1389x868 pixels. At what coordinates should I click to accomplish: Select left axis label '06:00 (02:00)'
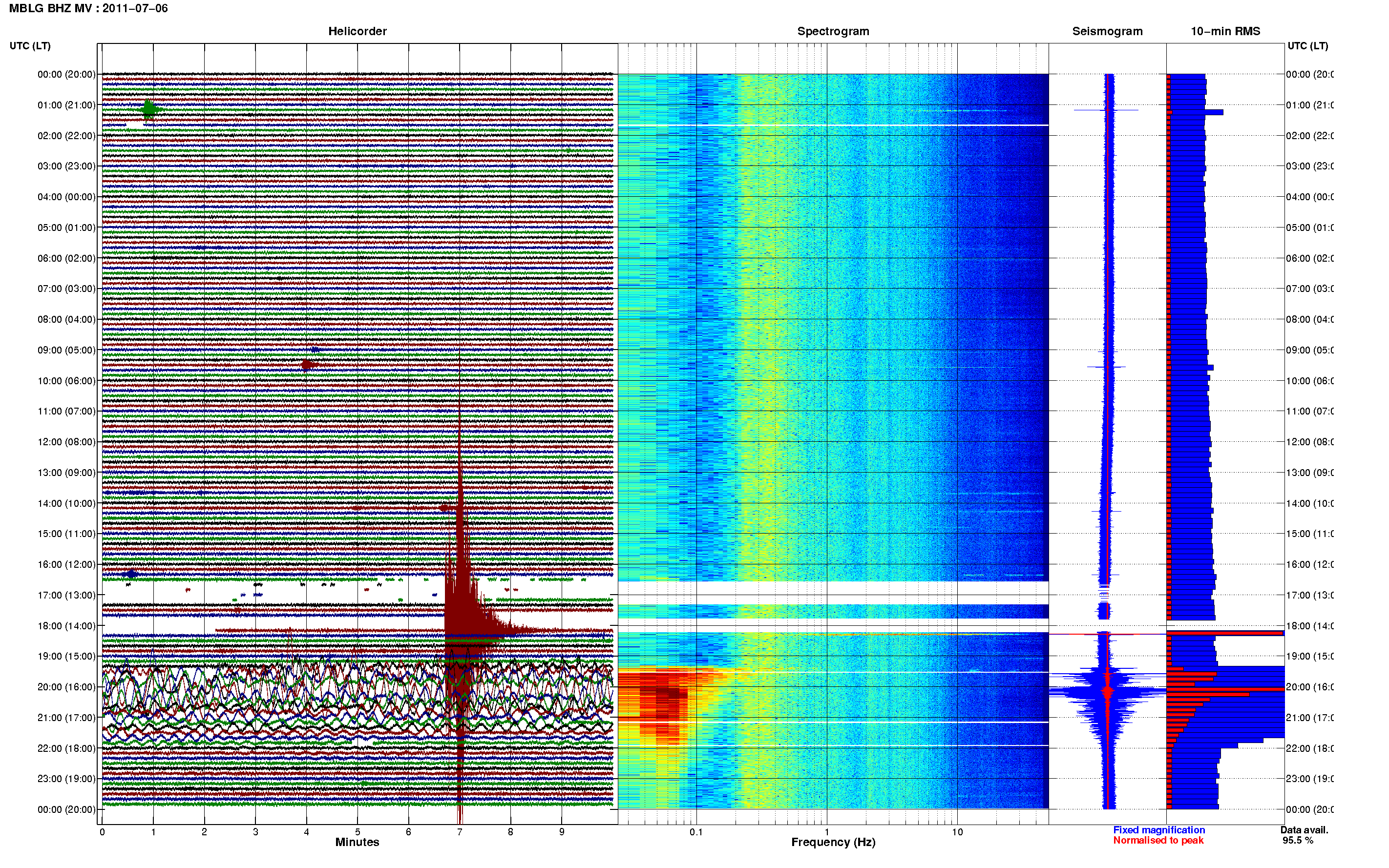66,258
